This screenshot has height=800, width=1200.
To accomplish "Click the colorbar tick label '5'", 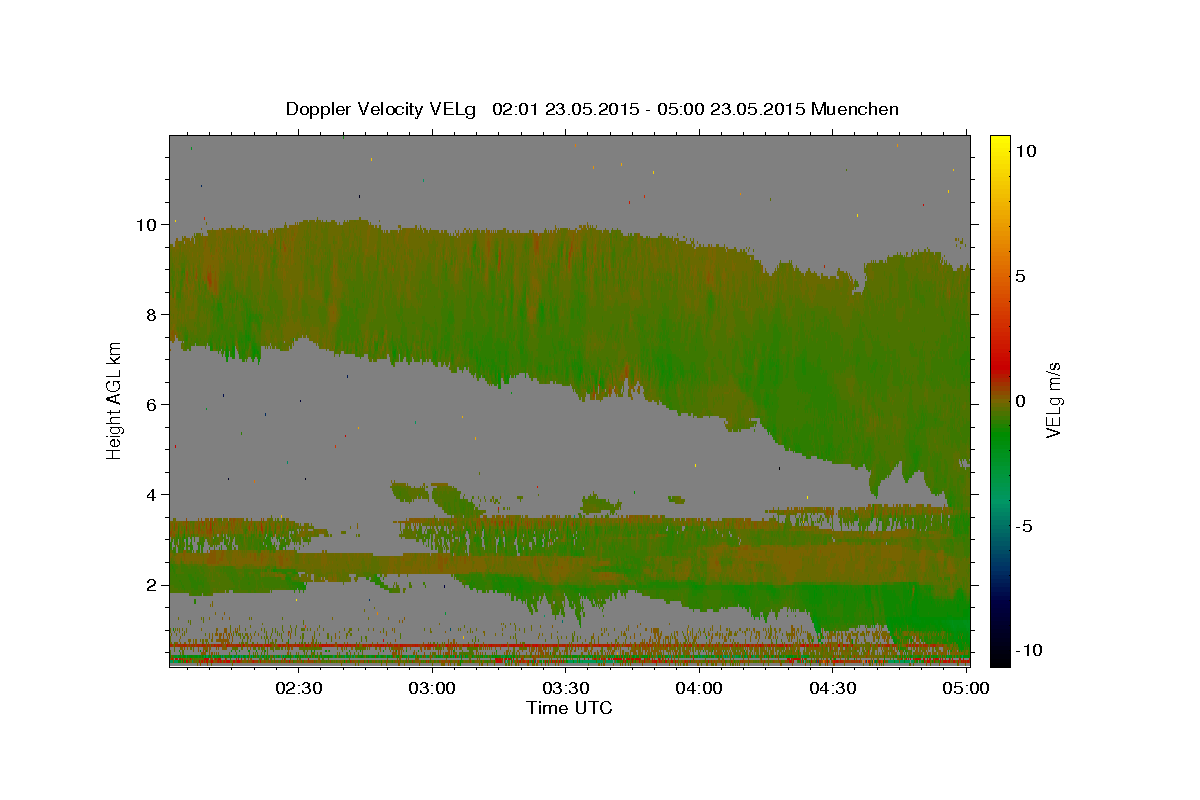I will pyautogui.click(x=1021, y=276).
